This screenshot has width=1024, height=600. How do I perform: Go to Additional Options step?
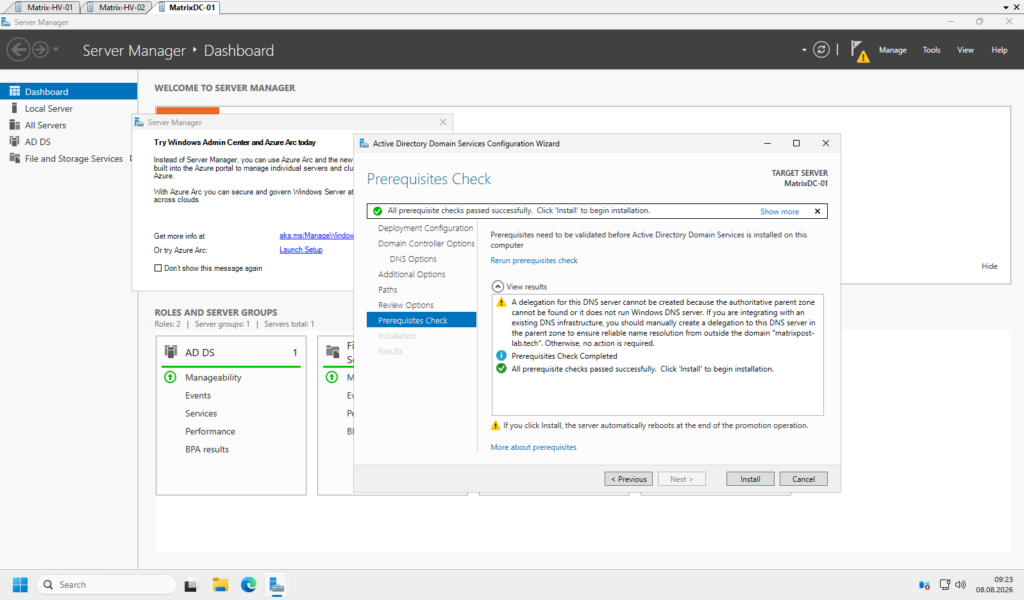tap(411, 274)
